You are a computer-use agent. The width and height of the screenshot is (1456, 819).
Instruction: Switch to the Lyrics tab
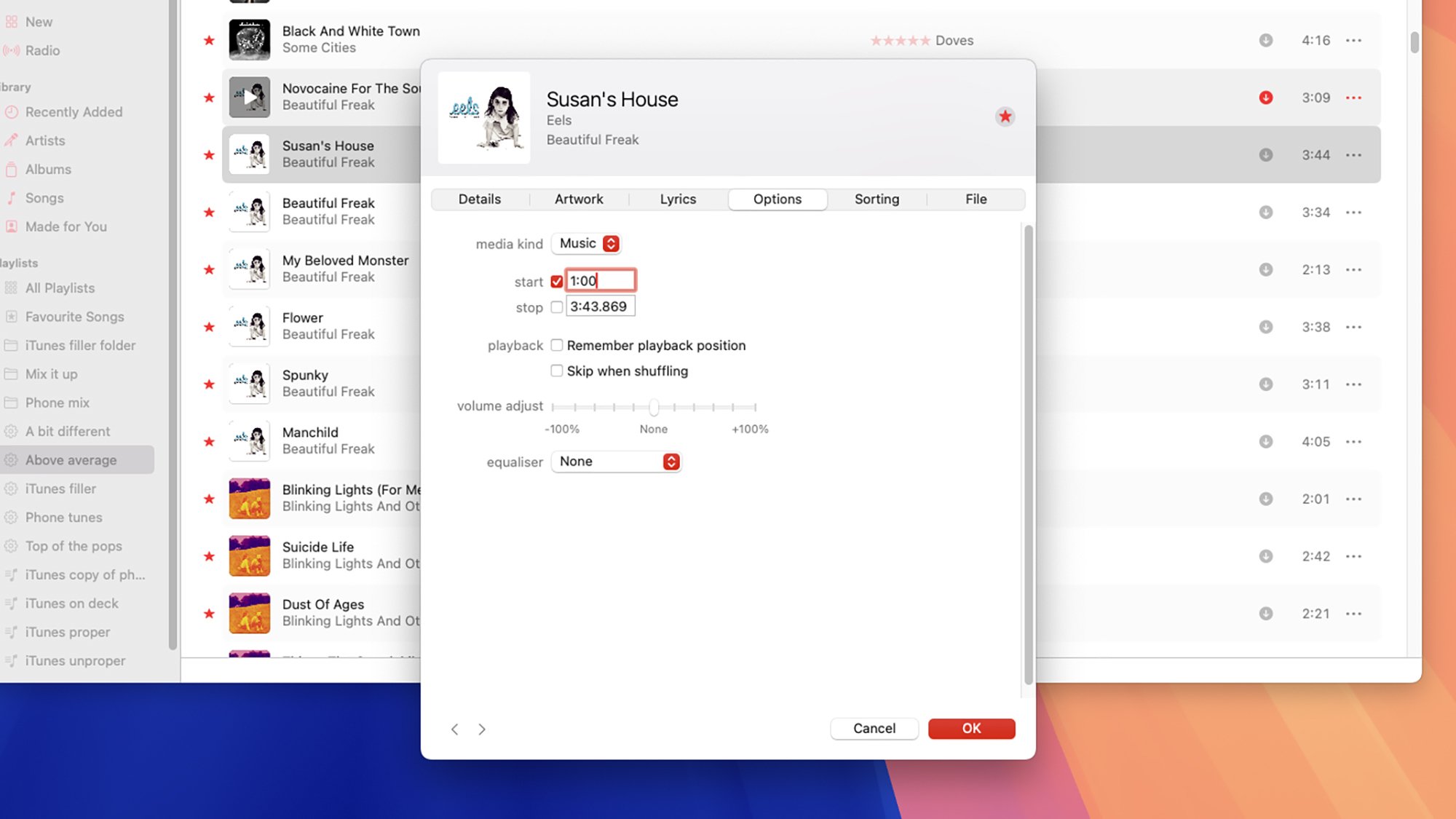point(678,198)
